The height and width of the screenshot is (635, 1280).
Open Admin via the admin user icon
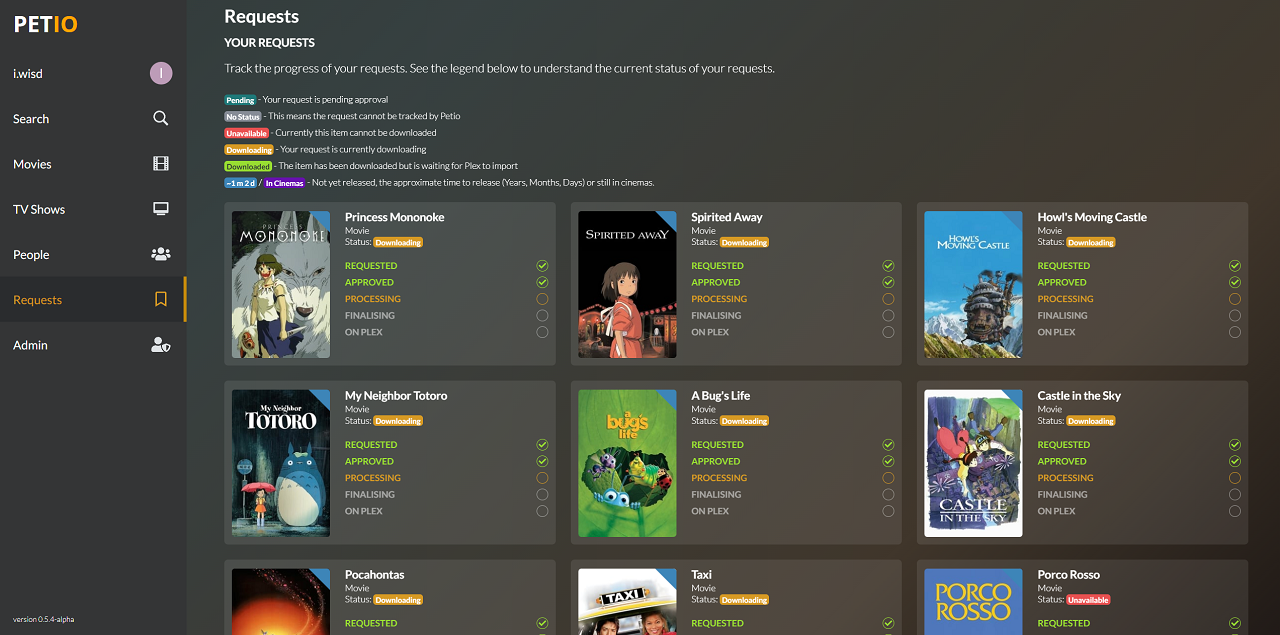click(160, 345)
